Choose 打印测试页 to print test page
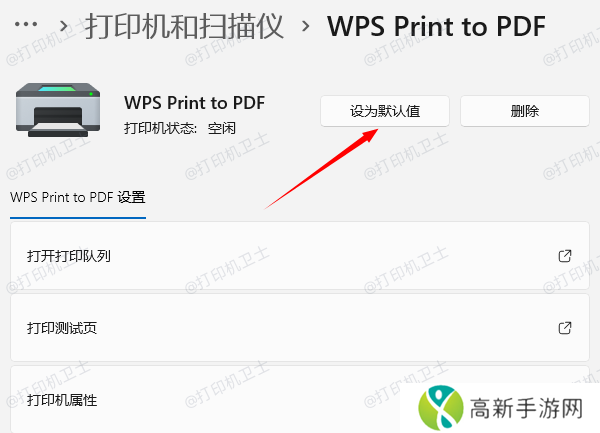This screenshot has height=433, width=600. pos(300,328)
